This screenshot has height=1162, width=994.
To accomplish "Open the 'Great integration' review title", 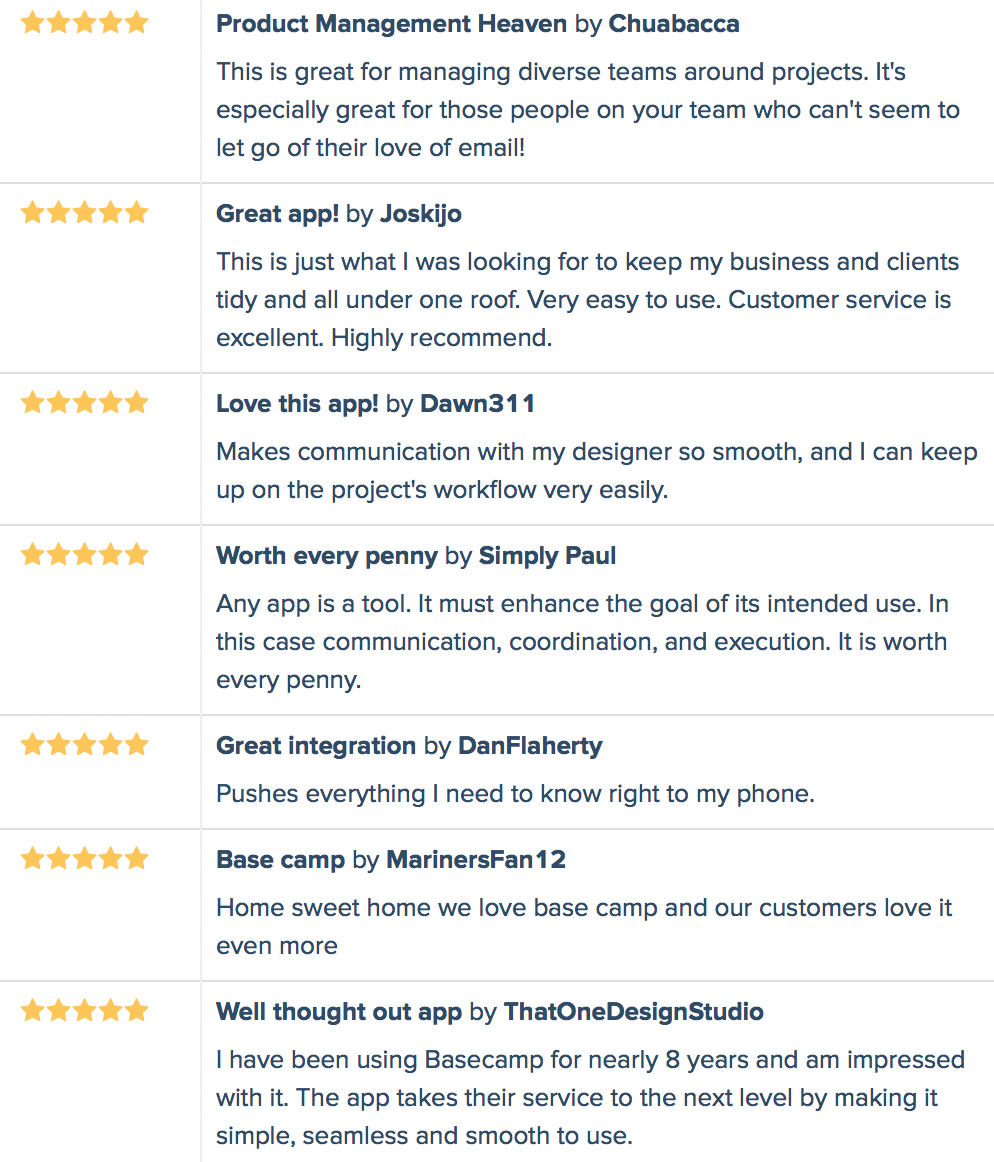I will (316, 746).
